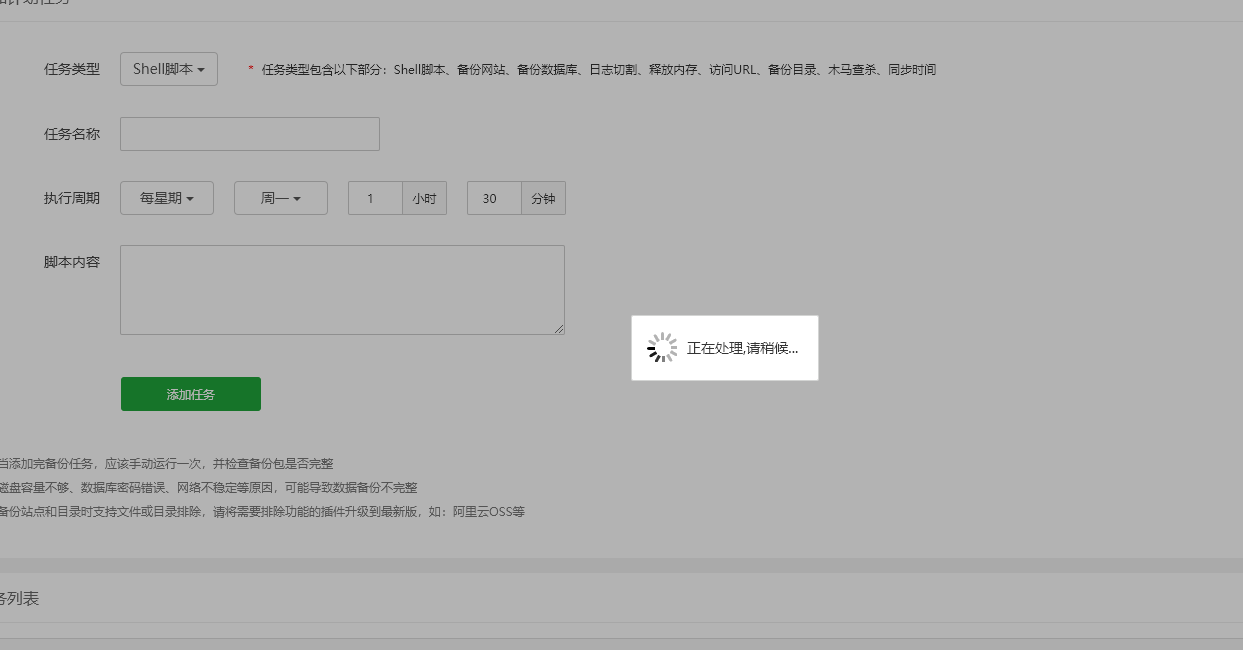Viewport: 1243px width, 650px height.
Task: Open the 每星期 cycle dropdown
Action: [x=167, y=198]
